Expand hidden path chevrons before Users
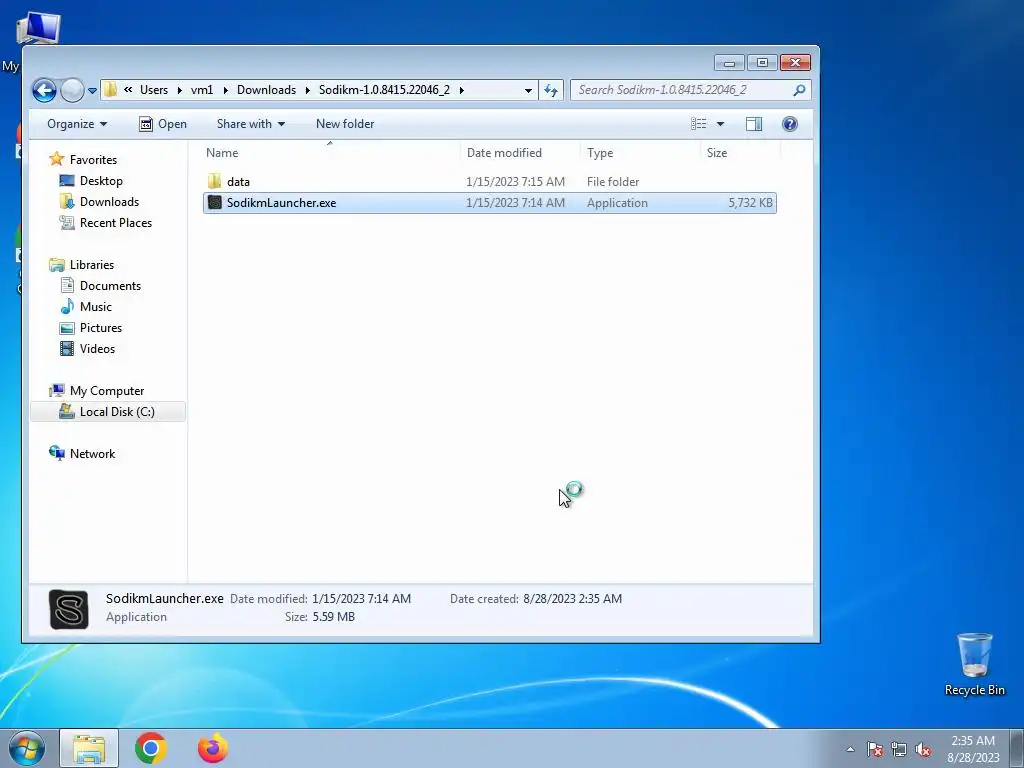Viewport: 1024px width, 768px height. pyautogui.click(x=128, y=89)
